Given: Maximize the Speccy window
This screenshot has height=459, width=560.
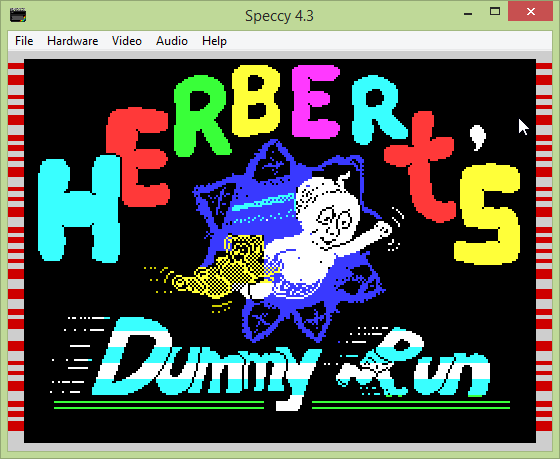Looking at the screenshot, I should [x=495, y=11].
